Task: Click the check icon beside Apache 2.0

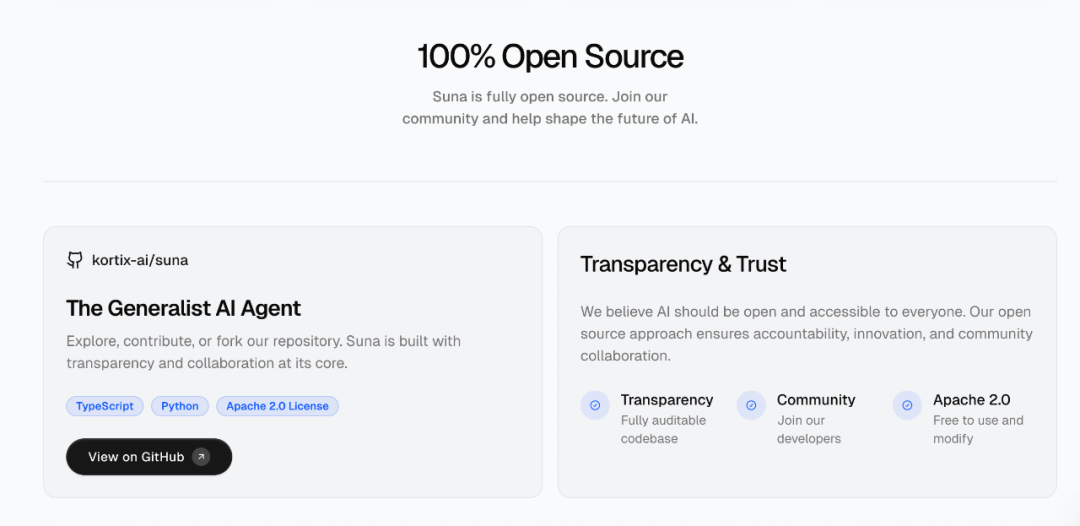Action: click(907, 406)
